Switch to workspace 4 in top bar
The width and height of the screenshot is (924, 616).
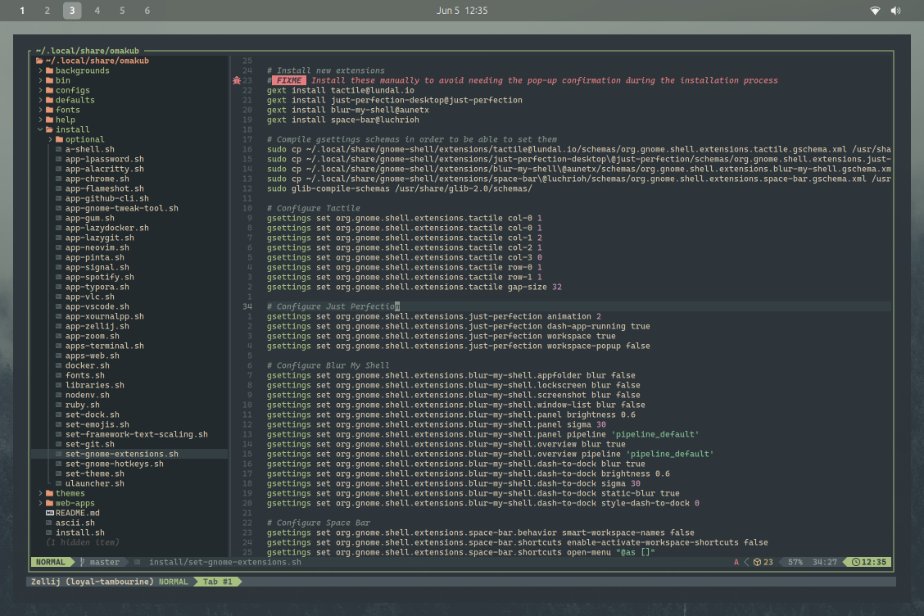[x=97, y=11]
